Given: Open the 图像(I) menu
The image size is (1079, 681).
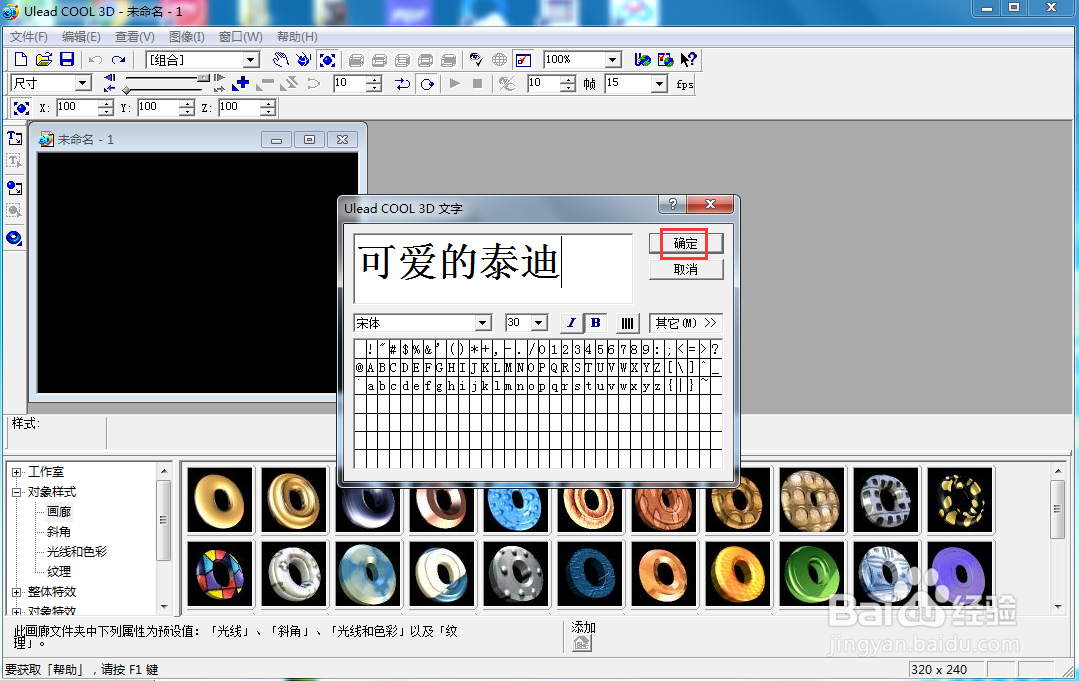Looking at the screenshot, I should click(186, 36).
